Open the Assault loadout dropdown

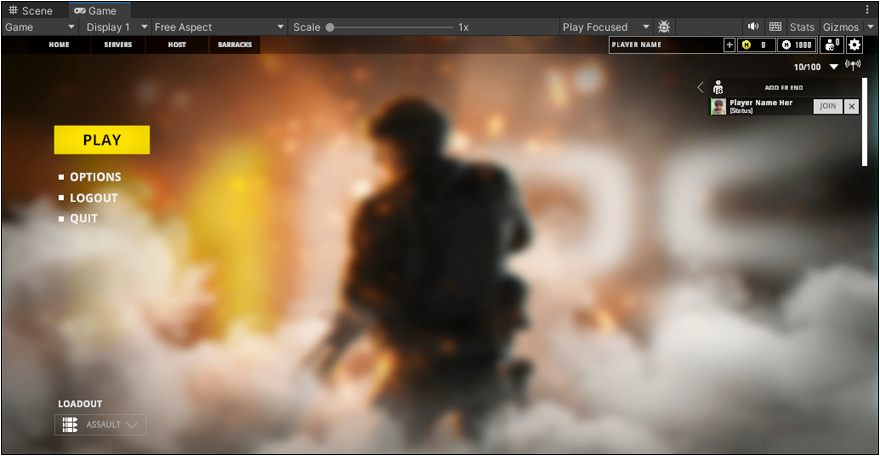point(100,425)
